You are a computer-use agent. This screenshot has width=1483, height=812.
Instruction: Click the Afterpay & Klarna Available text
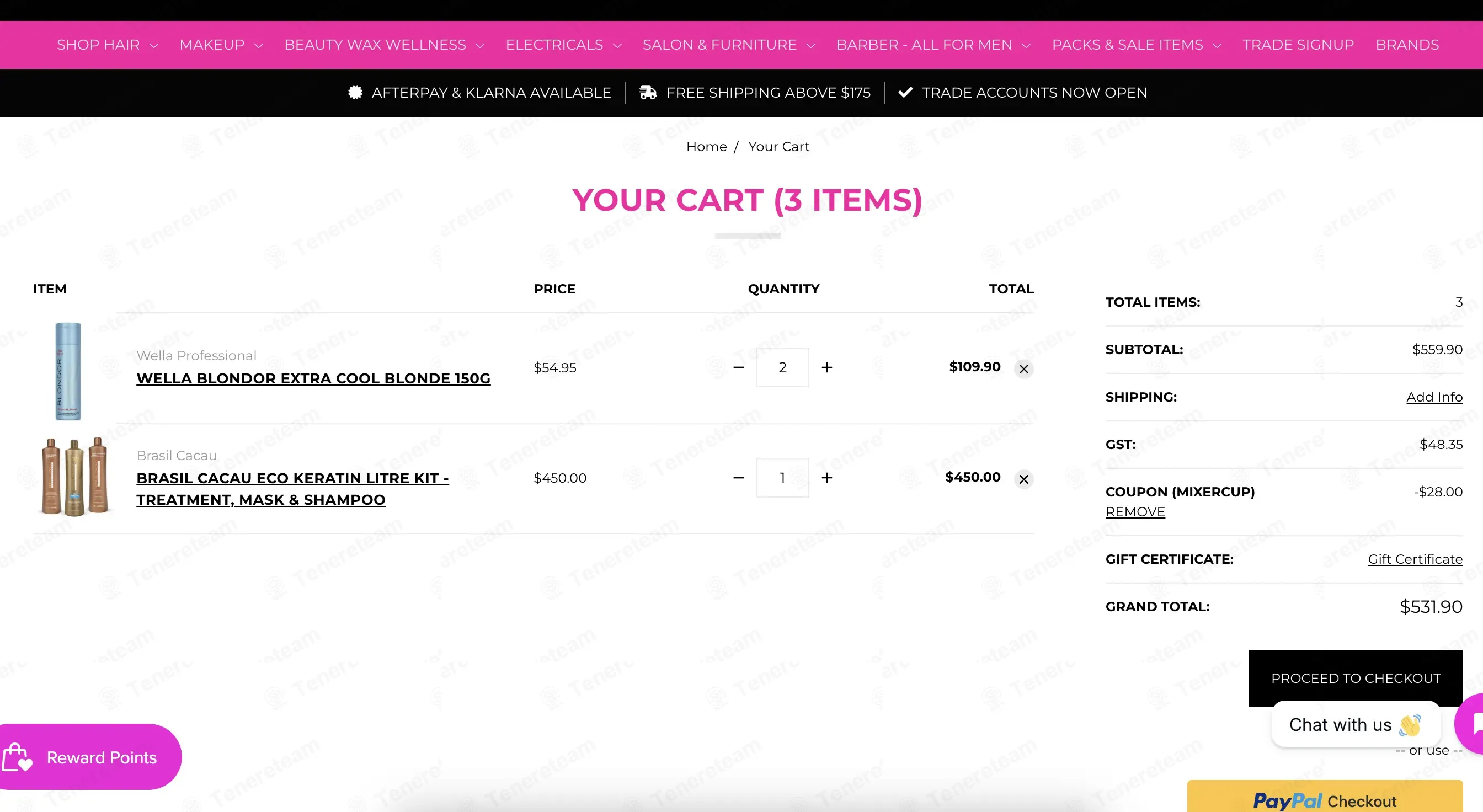point(491,93)
